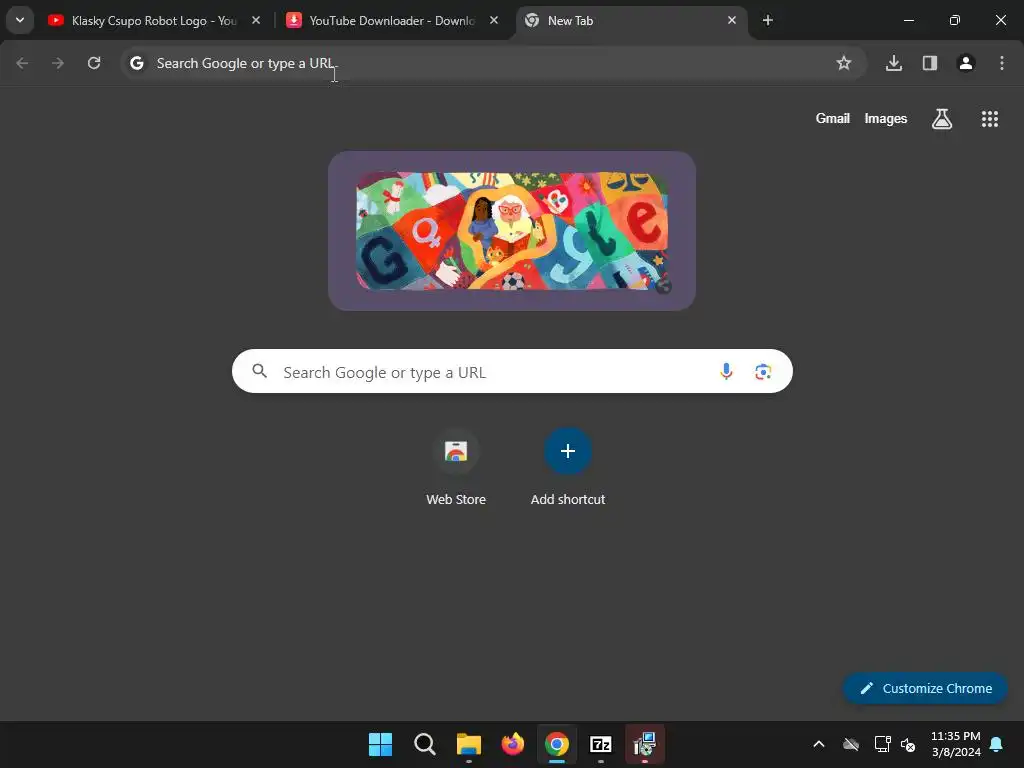Viewport: 1024px width, 768px height.
Task: Open the Images link
Action: click(x=886, y=118)
